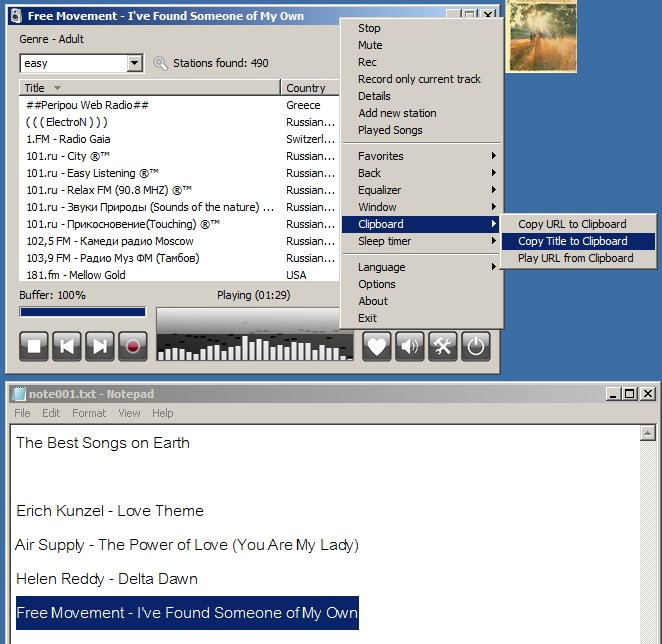Select Mute from the menu
This screenshot has height=644, width=662.
421,45
